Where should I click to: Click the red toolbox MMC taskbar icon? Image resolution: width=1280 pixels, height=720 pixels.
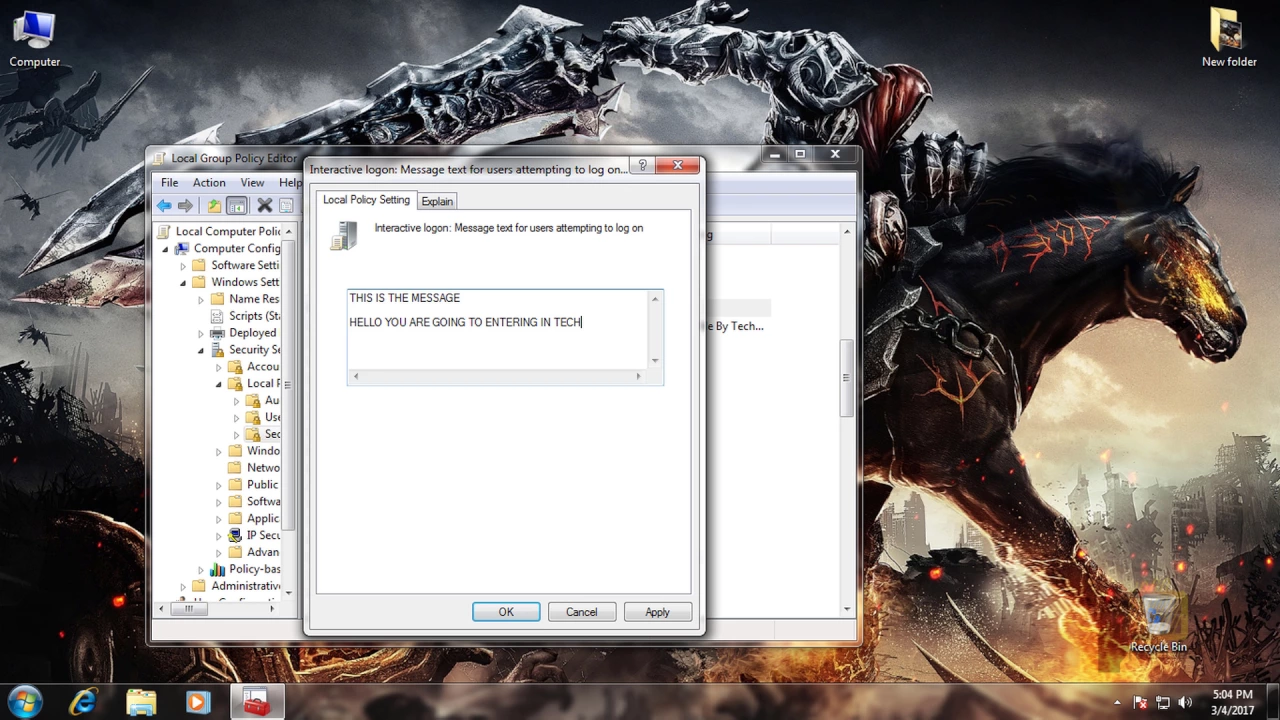(x=256, y=702)
